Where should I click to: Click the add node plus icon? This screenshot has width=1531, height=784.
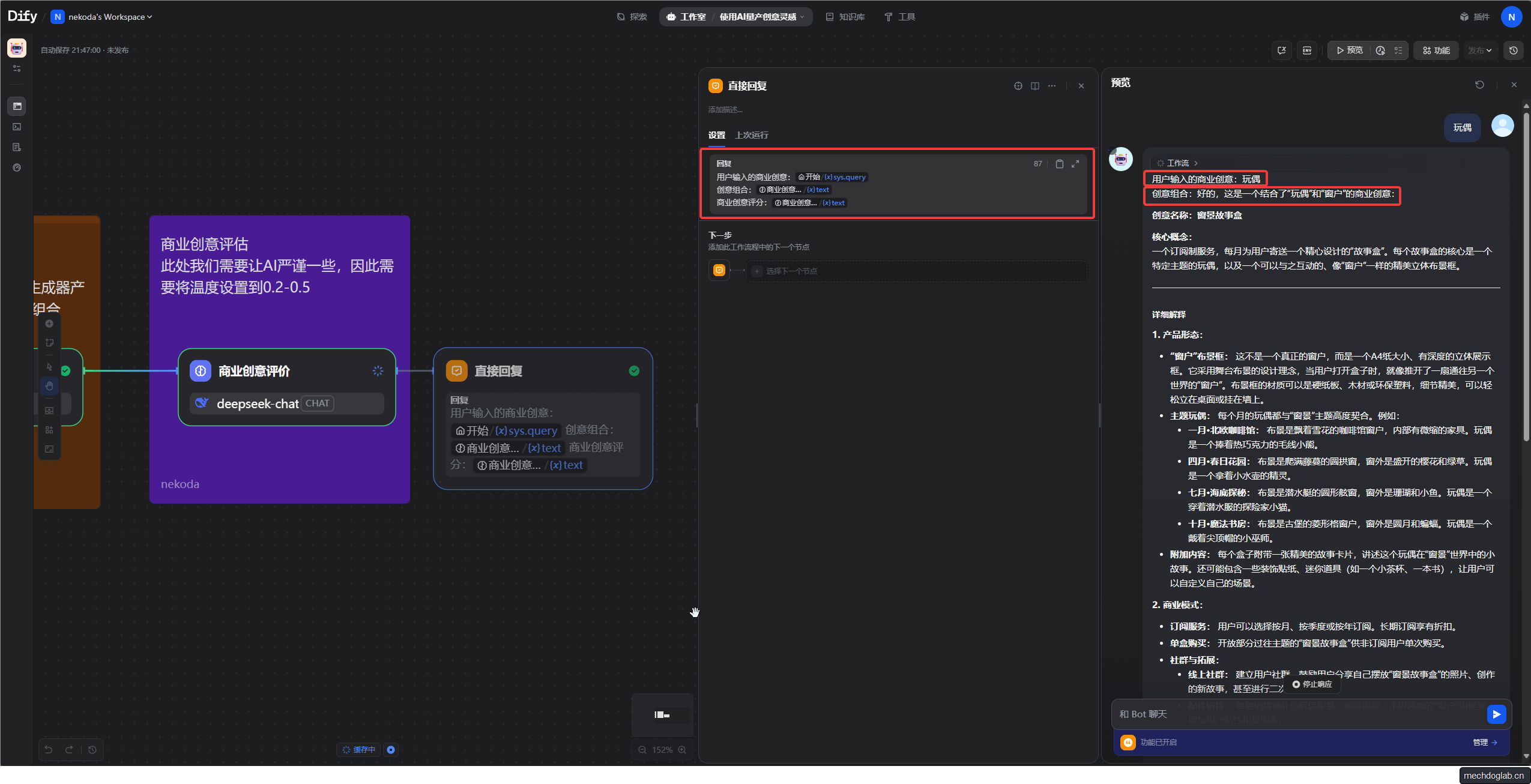click(49, 324)
